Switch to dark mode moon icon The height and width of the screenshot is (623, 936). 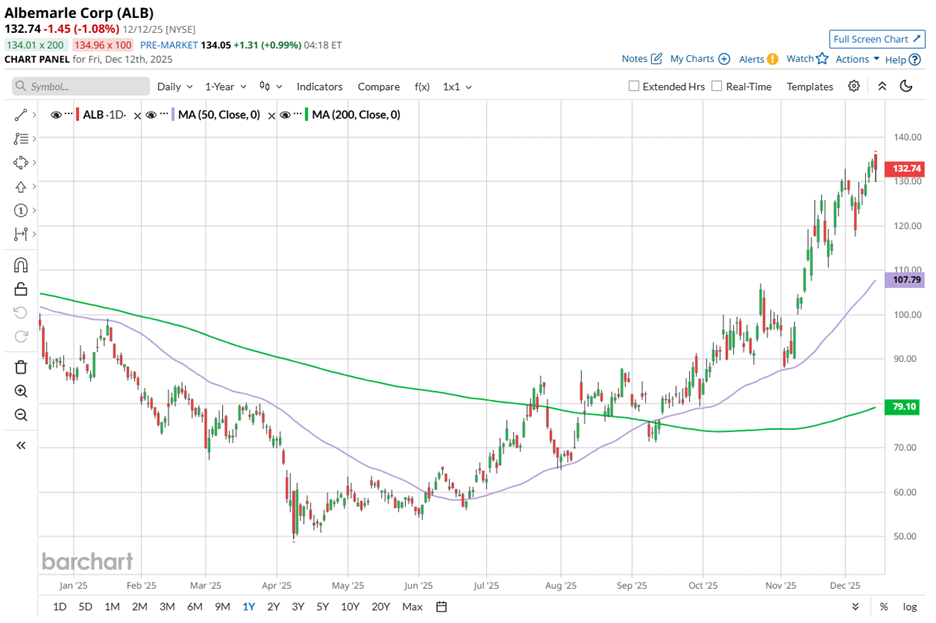tap(906, 86)
